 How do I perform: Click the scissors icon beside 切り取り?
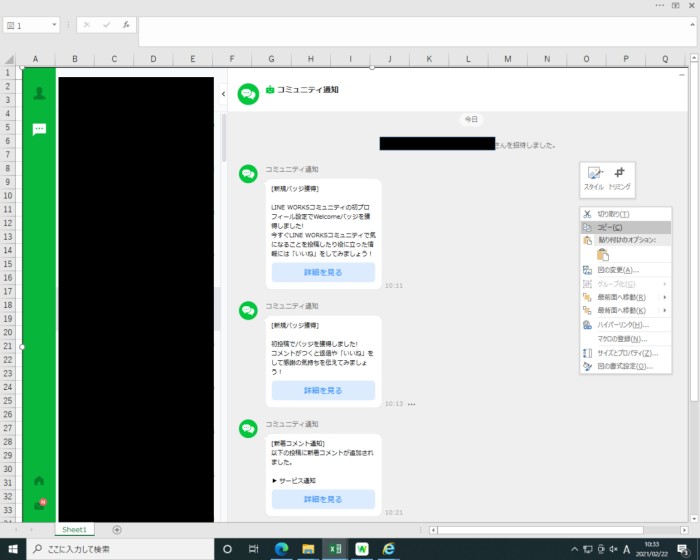click(x=588, y=214)
